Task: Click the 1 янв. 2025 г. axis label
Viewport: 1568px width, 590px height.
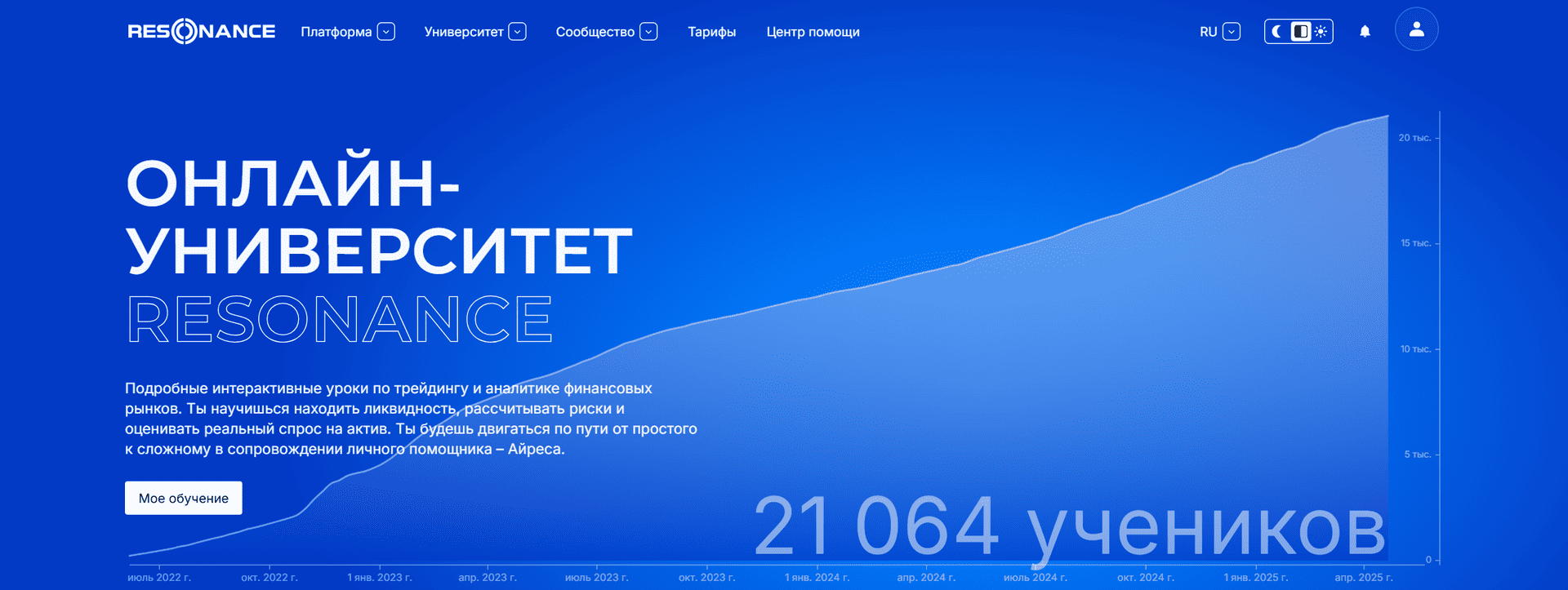Action: pos(1256,578)
